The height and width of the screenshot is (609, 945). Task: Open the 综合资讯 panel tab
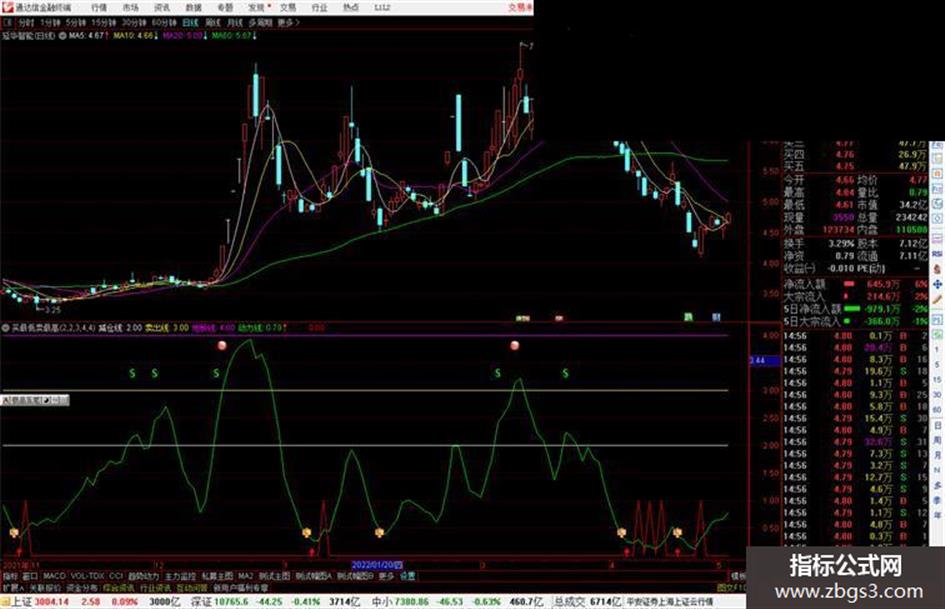(x=119, y=587)
